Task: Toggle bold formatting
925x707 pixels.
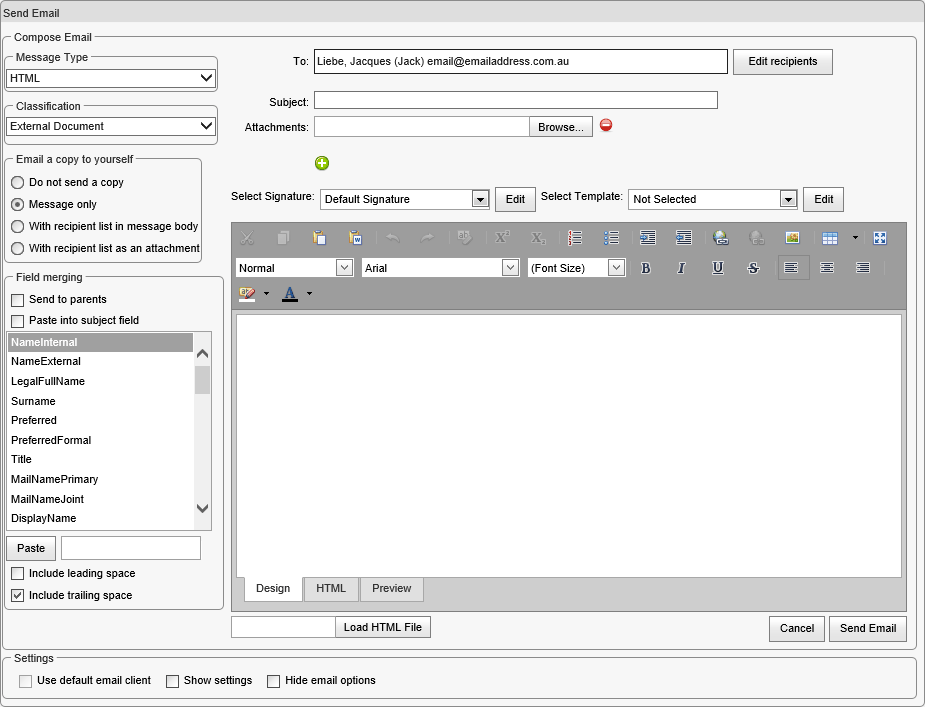Action: point(645,268)
